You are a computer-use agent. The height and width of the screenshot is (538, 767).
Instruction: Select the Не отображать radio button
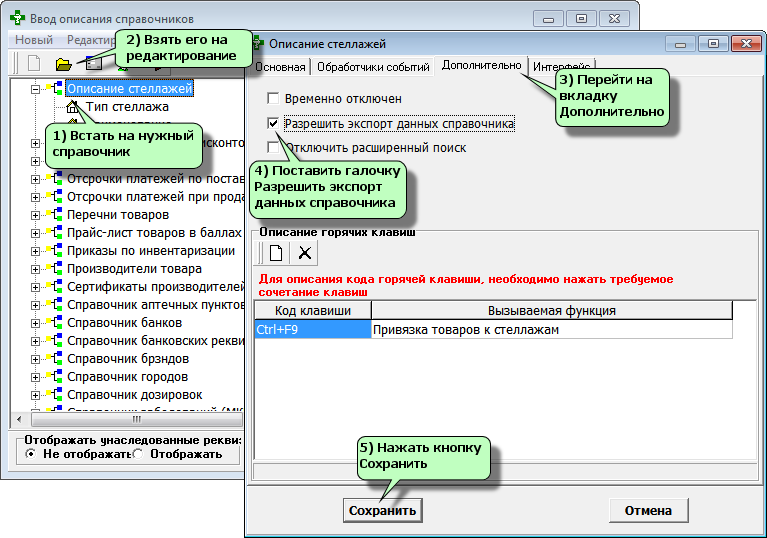click(x=31, y=454)
